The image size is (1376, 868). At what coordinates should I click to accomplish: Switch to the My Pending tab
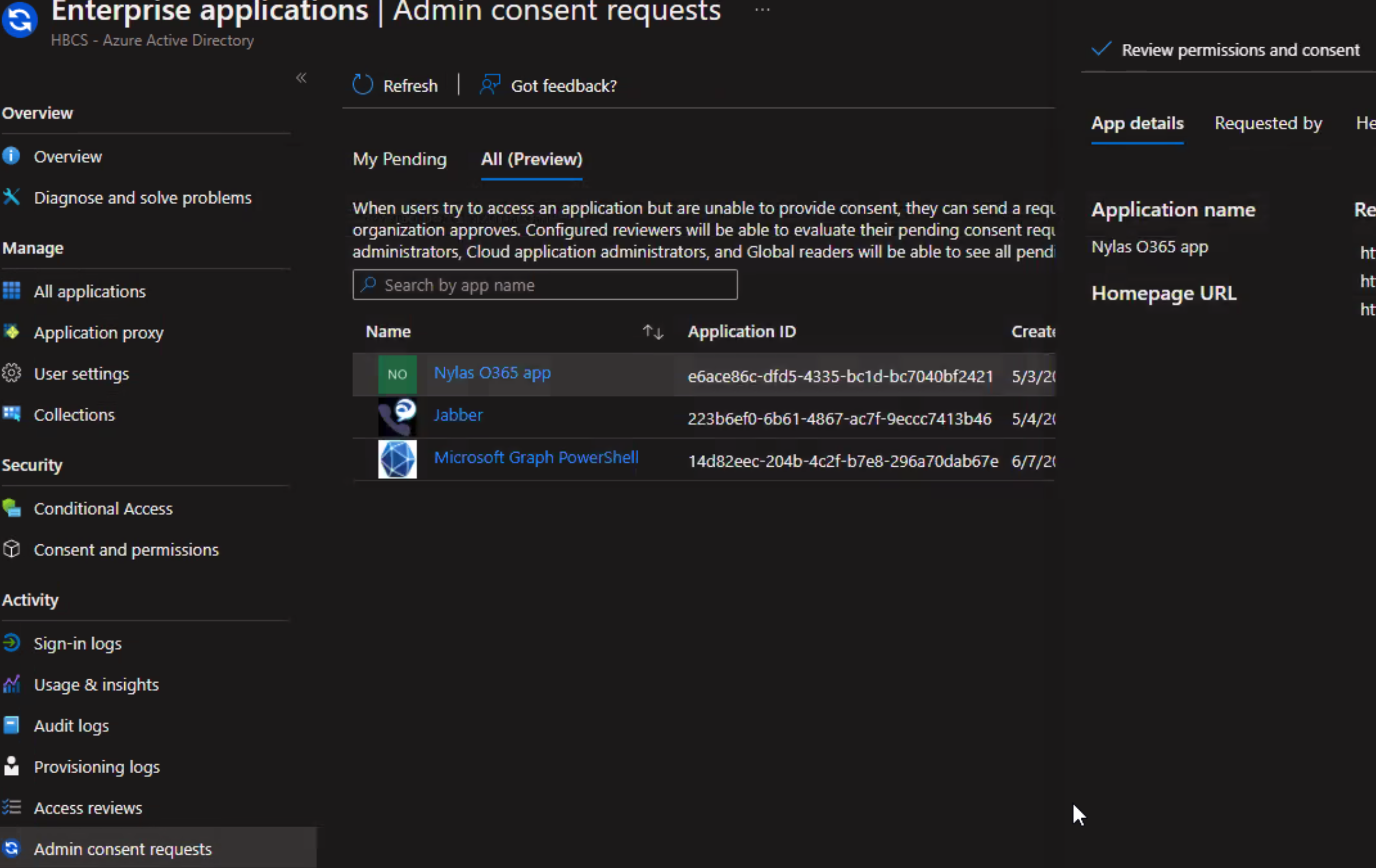click(x=399, y=160)
